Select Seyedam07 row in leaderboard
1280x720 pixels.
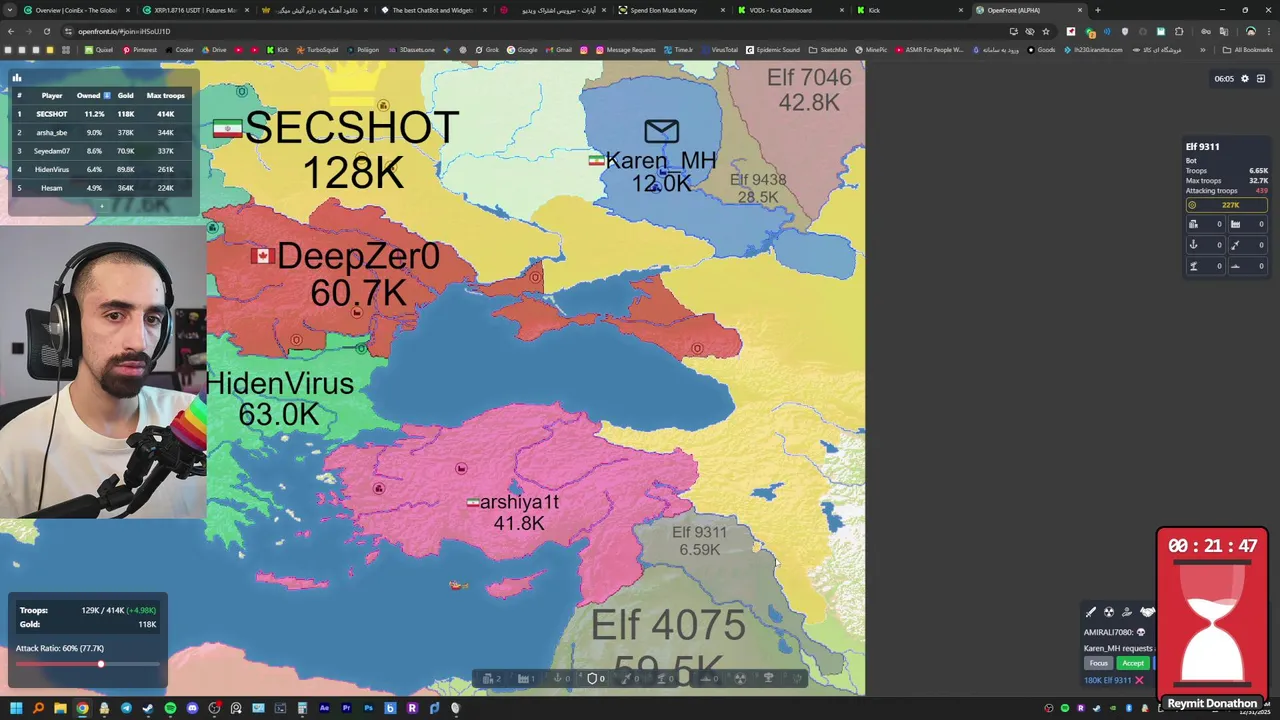[100, 151]
